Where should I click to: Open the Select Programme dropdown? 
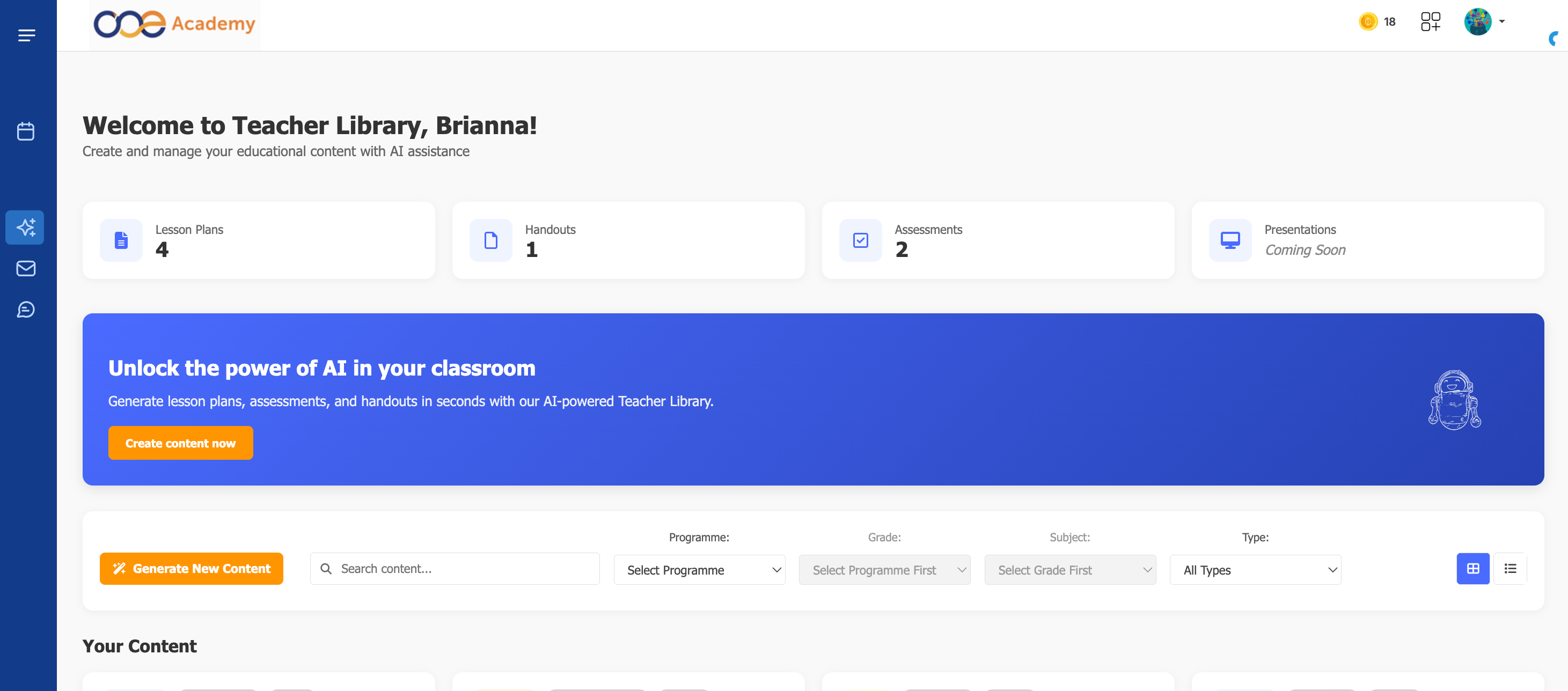(x=699, y=570)
